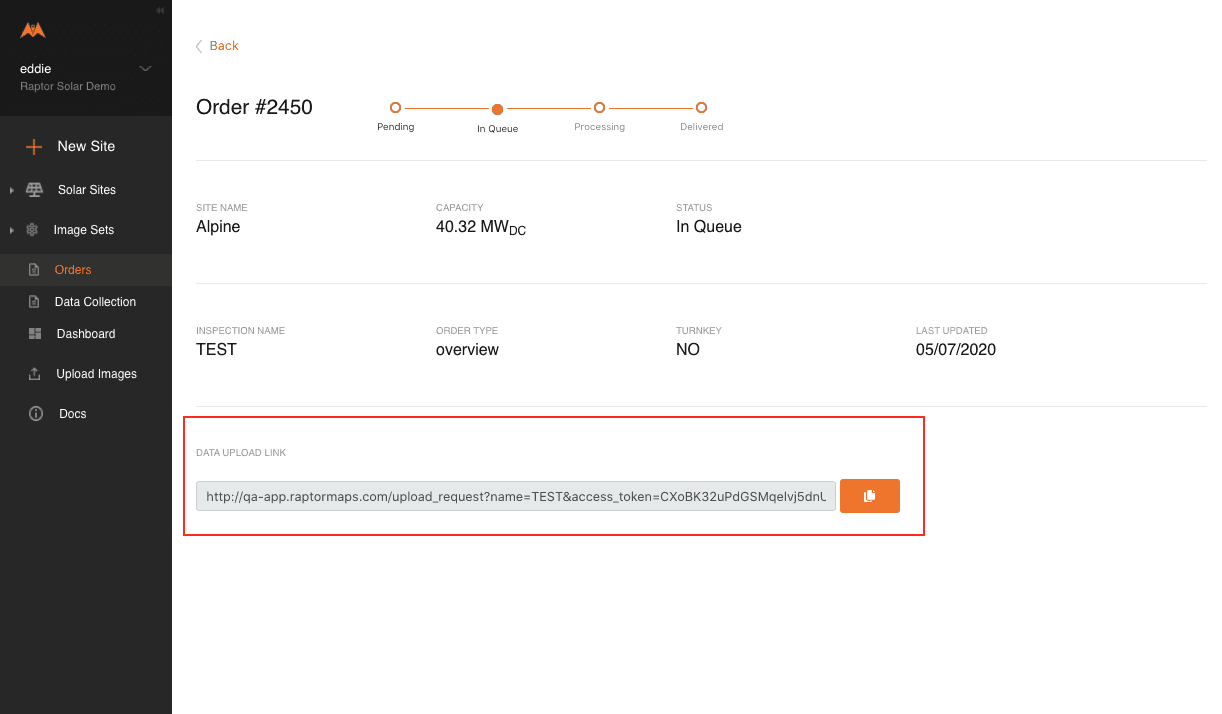1222x714 pixels.
Task: Expand the Image Sets tree arrow
Action: point(11,230)
